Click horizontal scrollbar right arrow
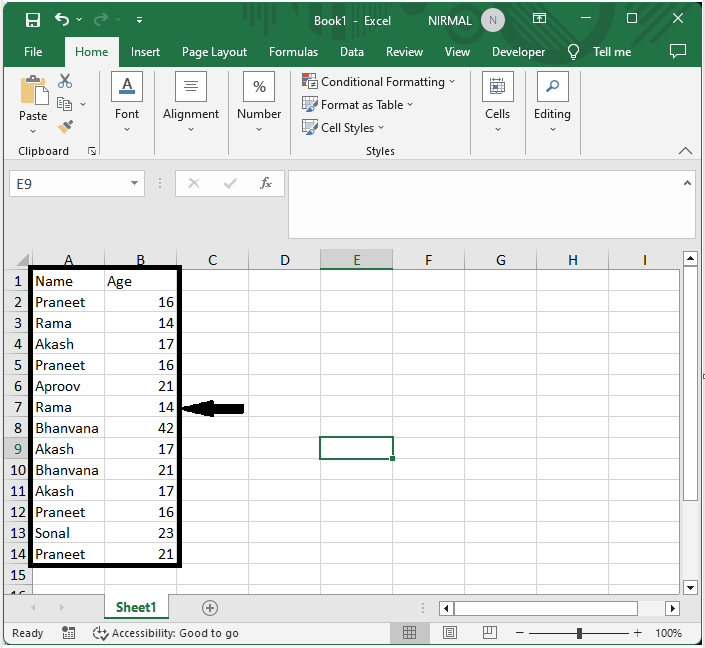Viewport: 705px width, 648px height. [x=673, y=608]
